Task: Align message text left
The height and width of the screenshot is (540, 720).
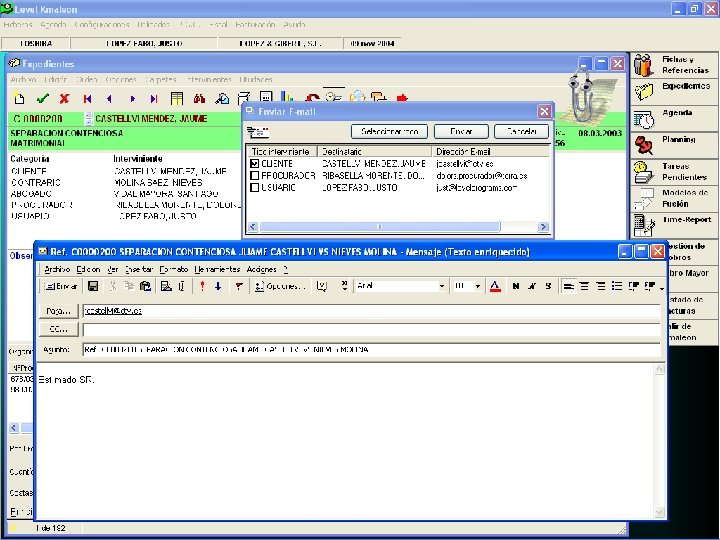Action: point(568,286)
